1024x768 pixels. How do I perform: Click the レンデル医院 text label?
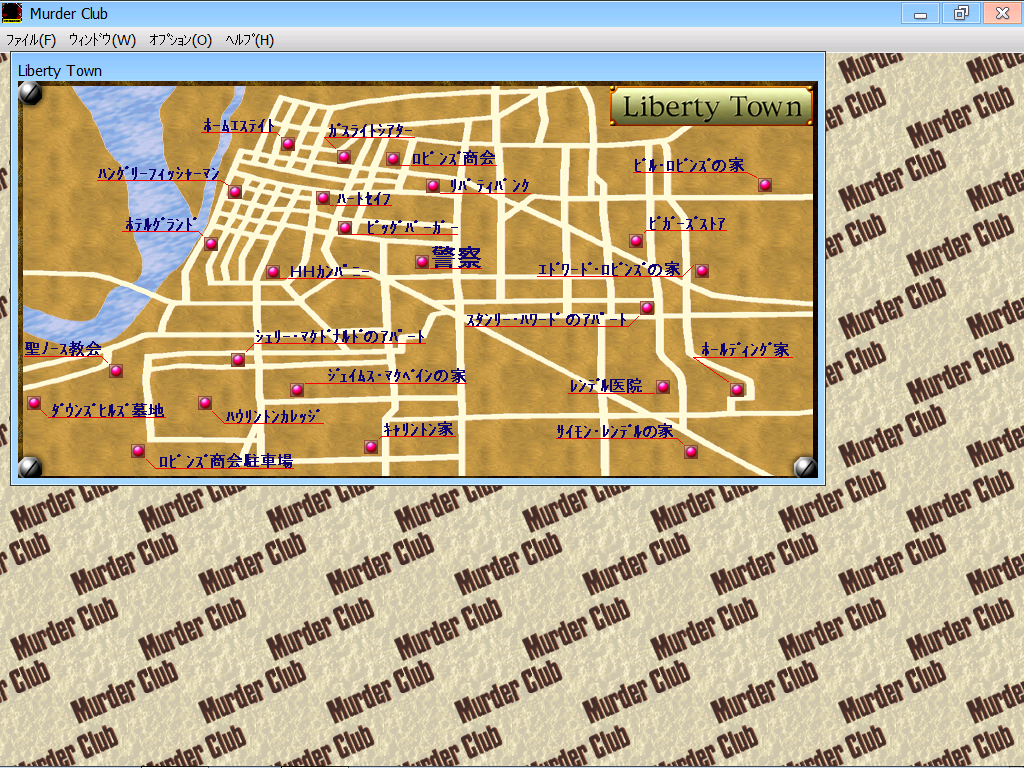tap(606, 386)
